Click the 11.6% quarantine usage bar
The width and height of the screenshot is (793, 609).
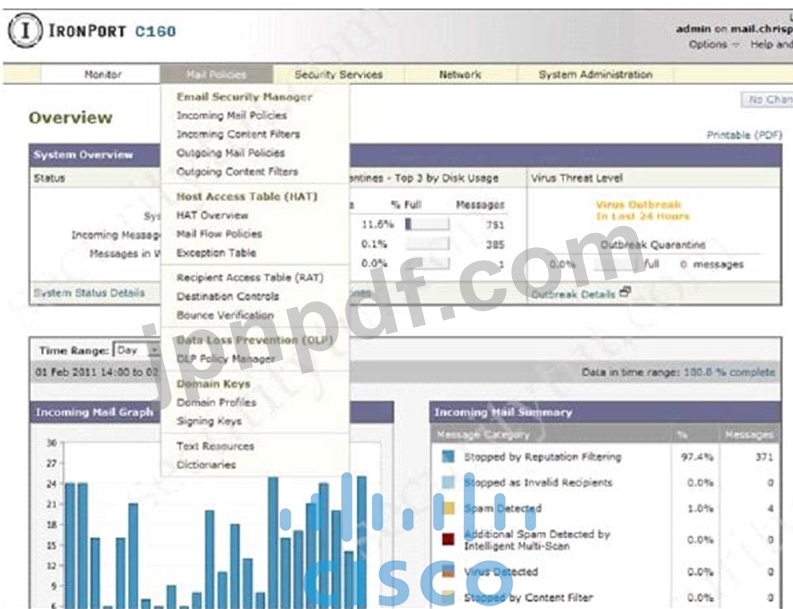click(x=427, y=224)
